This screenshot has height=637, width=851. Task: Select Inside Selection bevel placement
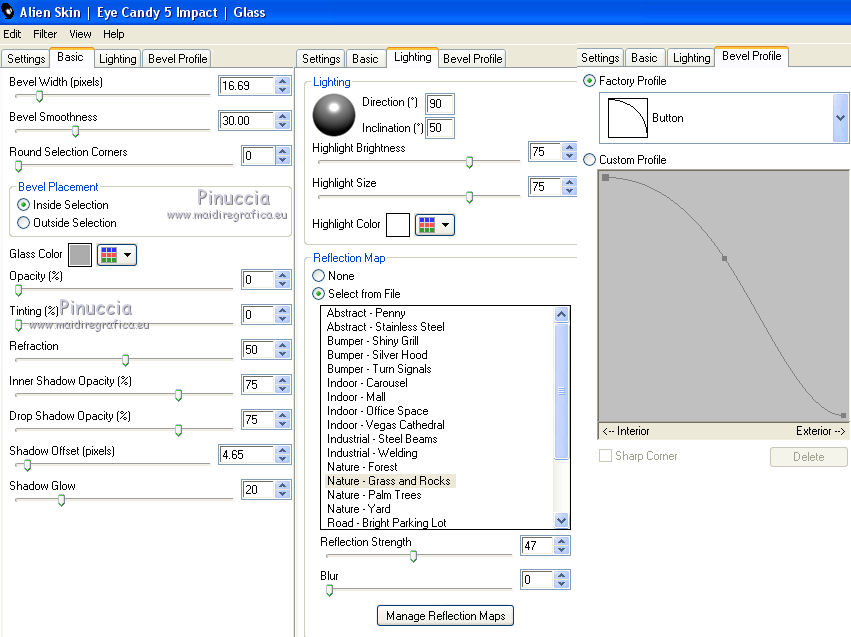(24, 205)
